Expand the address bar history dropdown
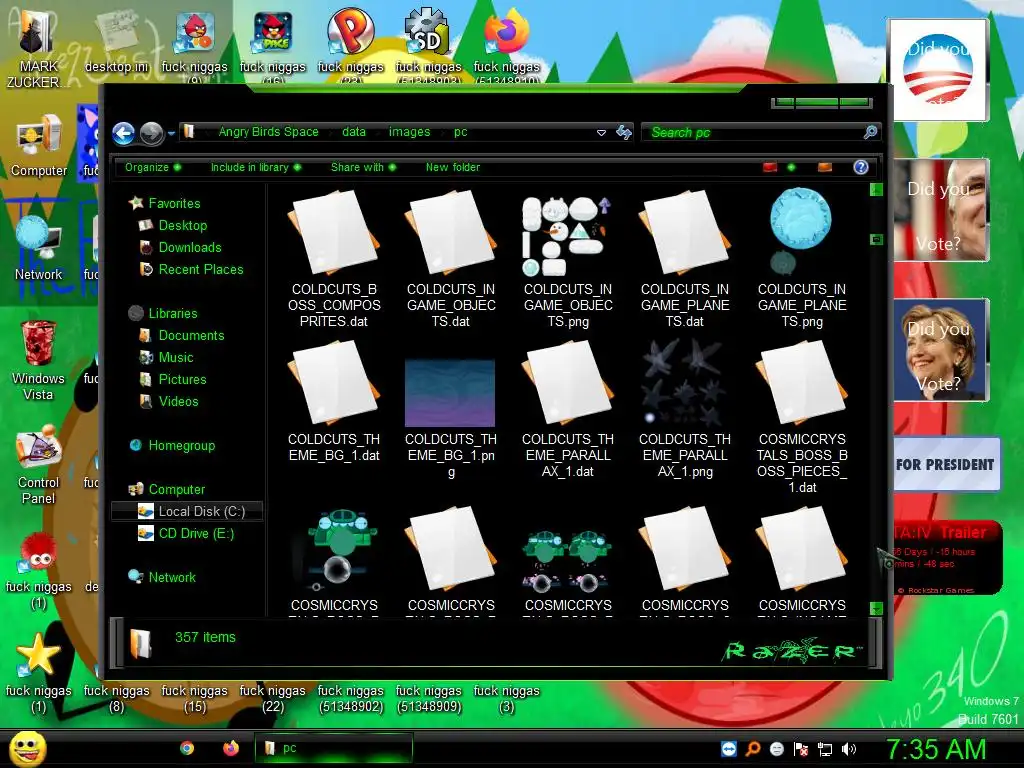Screen dimensions: 1024x768 point(601,133)
